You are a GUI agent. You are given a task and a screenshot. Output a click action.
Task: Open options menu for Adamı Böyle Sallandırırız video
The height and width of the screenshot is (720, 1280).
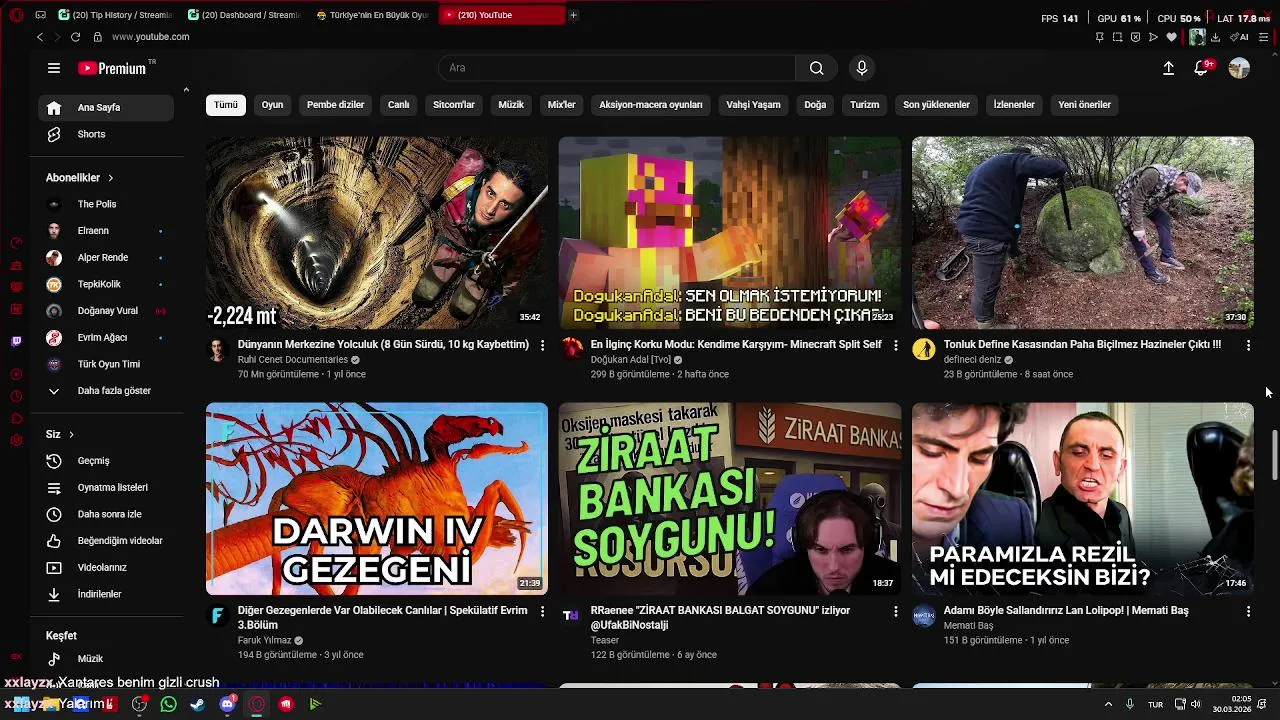(x=1248, y=611)
